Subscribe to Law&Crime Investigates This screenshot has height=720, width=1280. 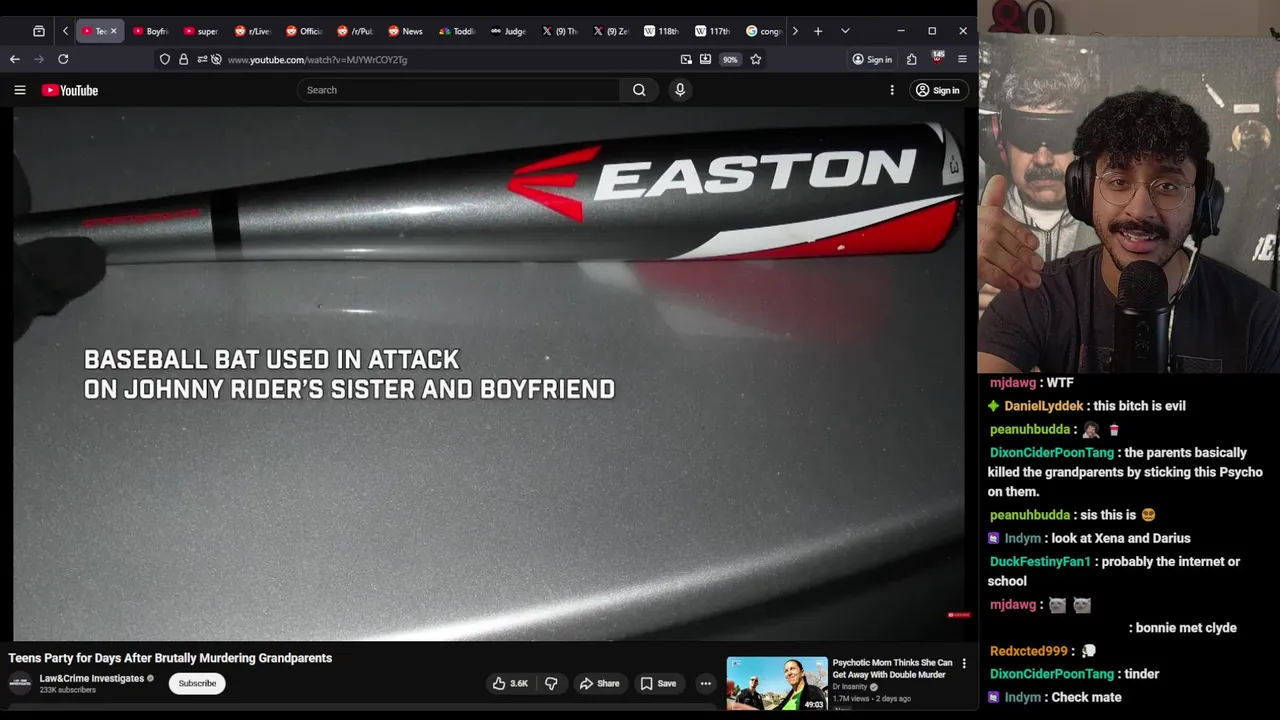point(197,683)
